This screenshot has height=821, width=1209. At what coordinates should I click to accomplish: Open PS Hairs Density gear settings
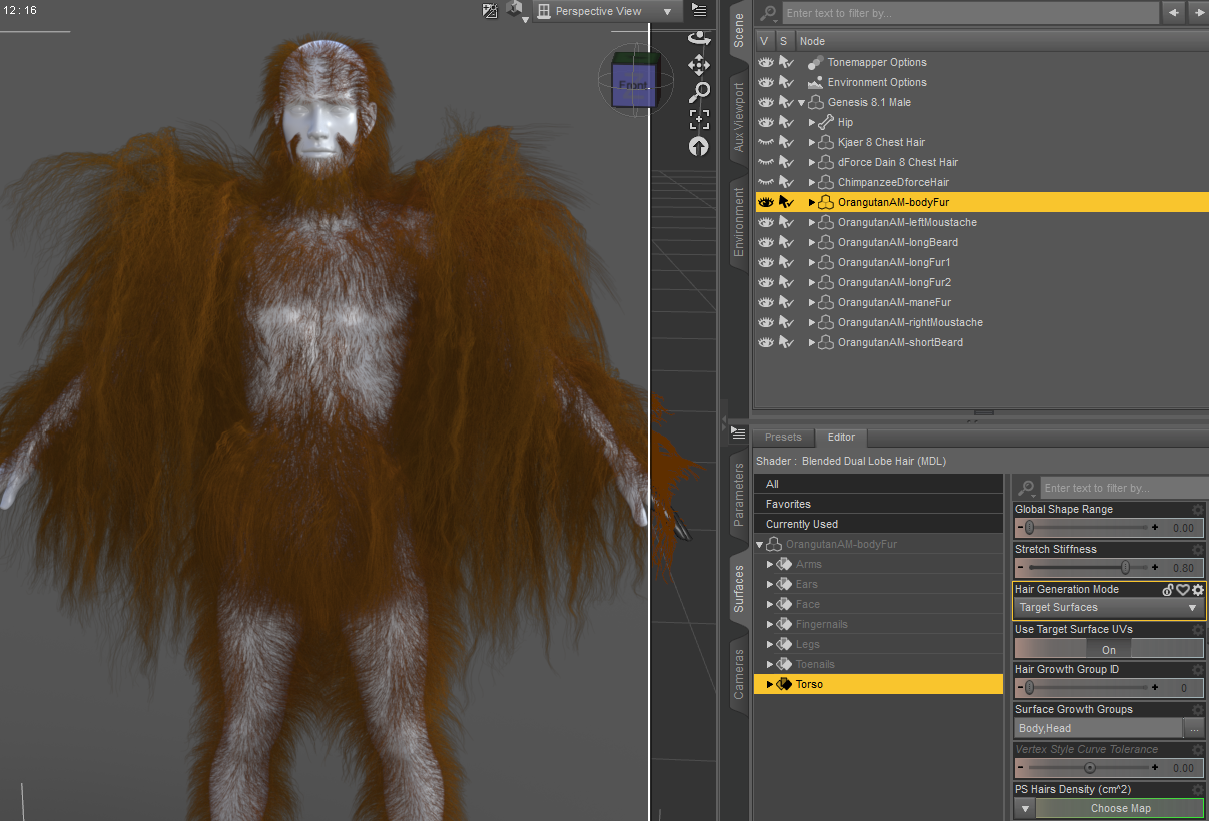point(1197,790)
